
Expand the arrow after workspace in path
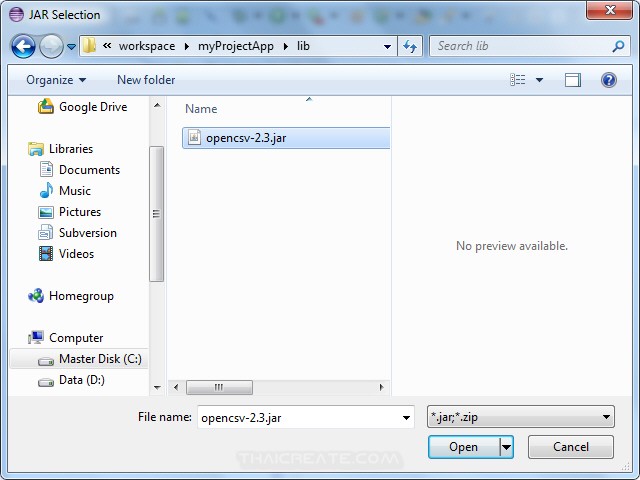click(x=187, y=47)
